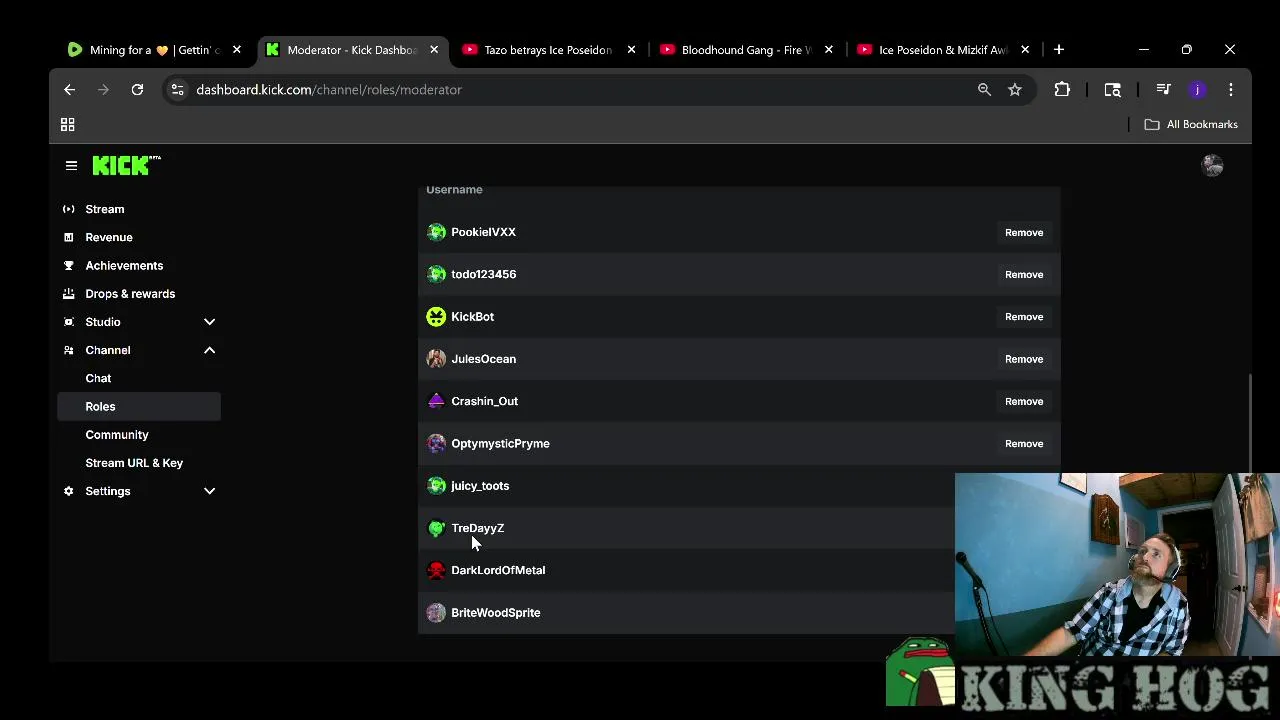Open the Stream page
Viewport: 1280px width, 720px height.
click(x=105, y=209)
